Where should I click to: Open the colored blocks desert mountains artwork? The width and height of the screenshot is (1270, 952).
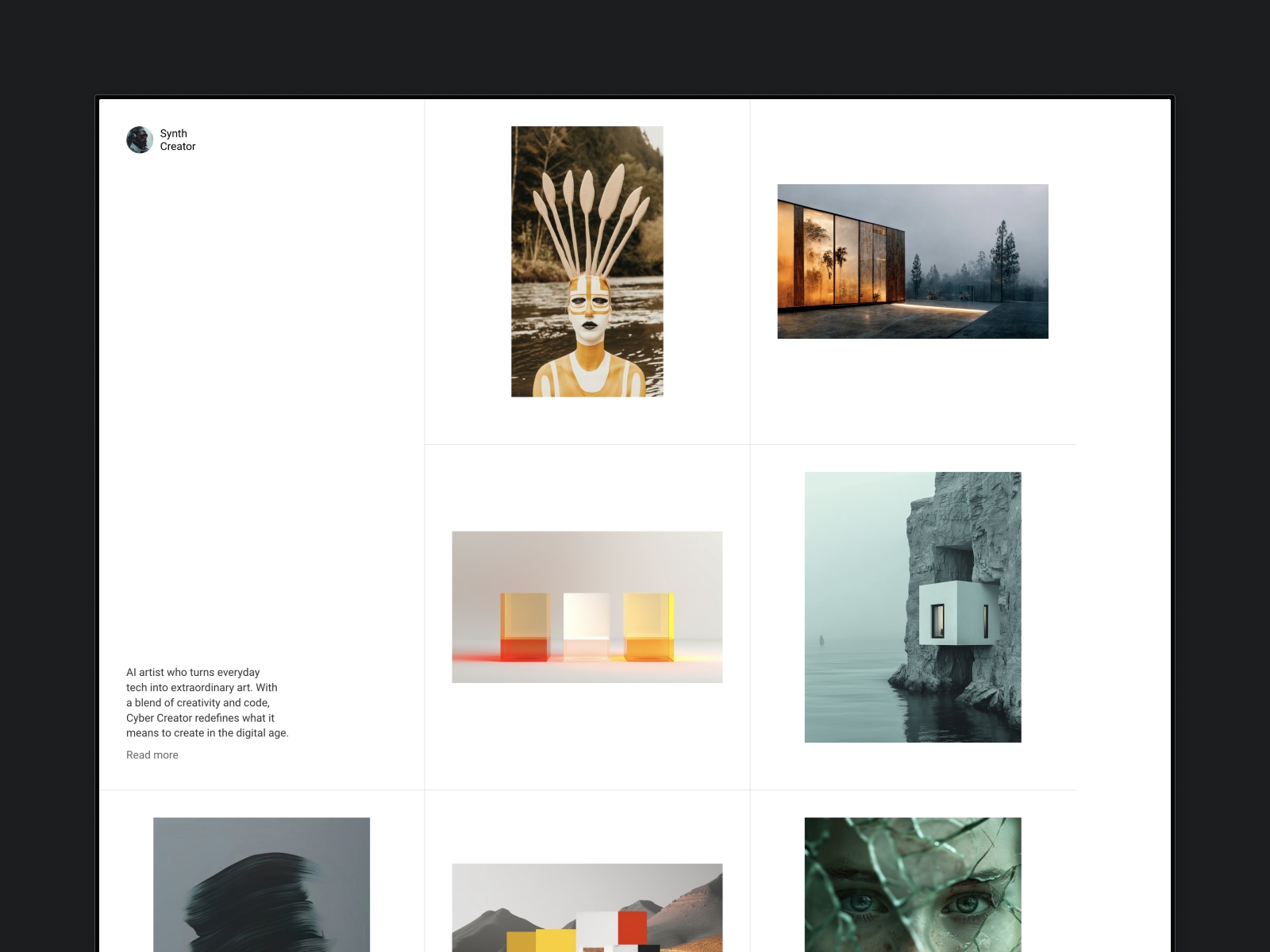click(587, 908)
